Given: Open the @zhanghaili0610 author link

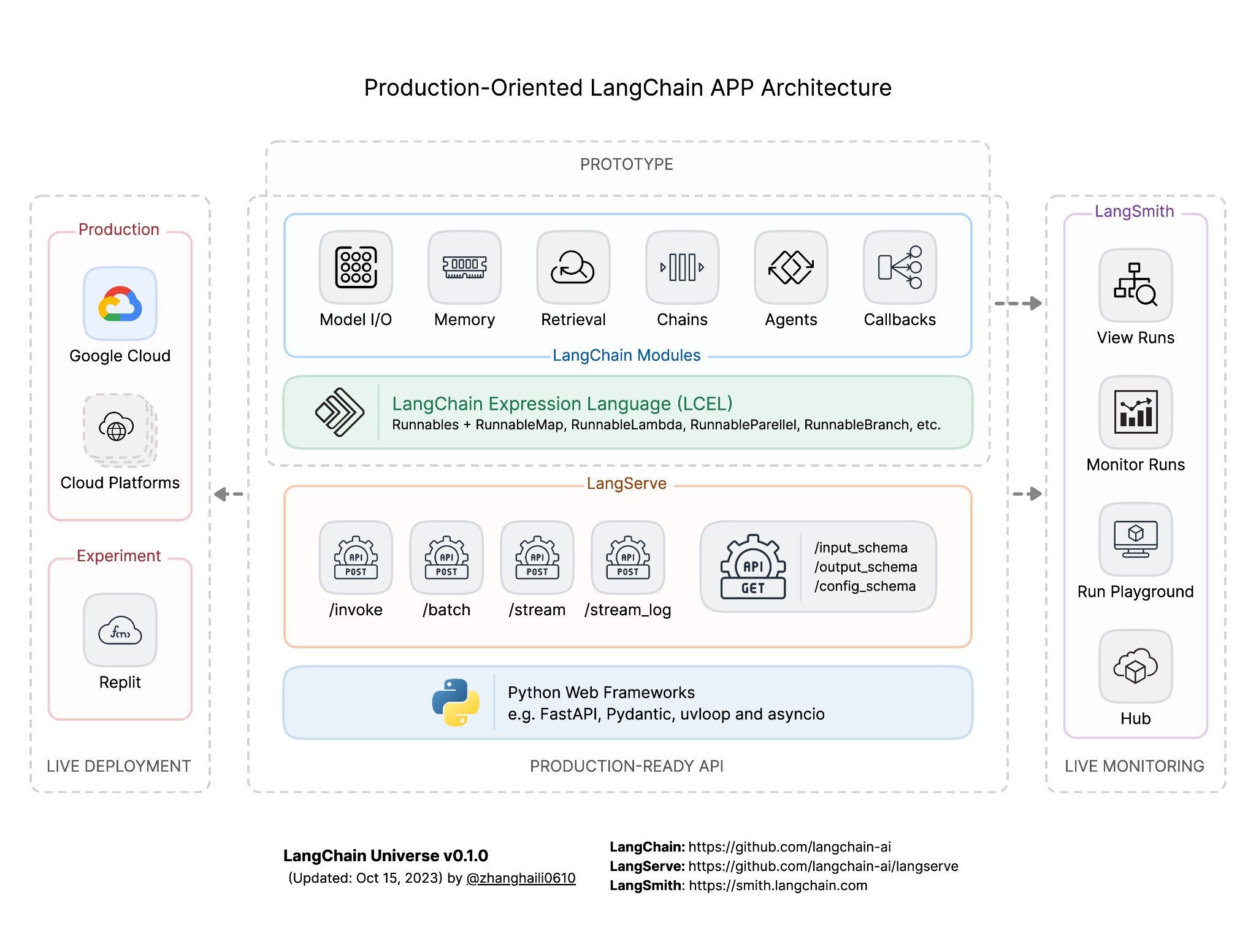Looking at the screenshot, I should (521, 878).
